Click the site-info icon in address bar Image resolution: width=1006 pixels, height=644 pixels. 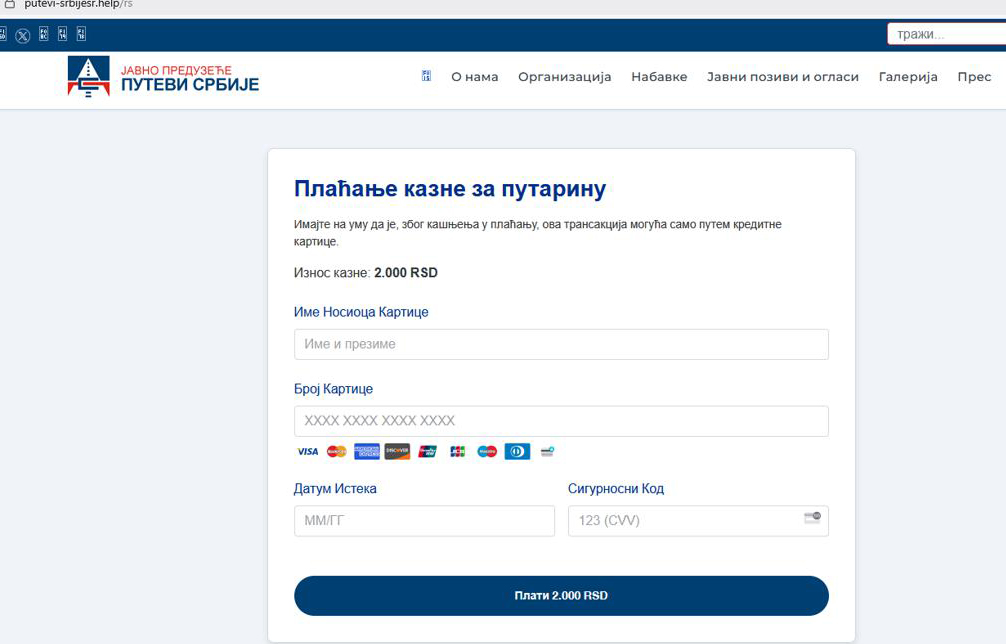click(x=9, y=4)
